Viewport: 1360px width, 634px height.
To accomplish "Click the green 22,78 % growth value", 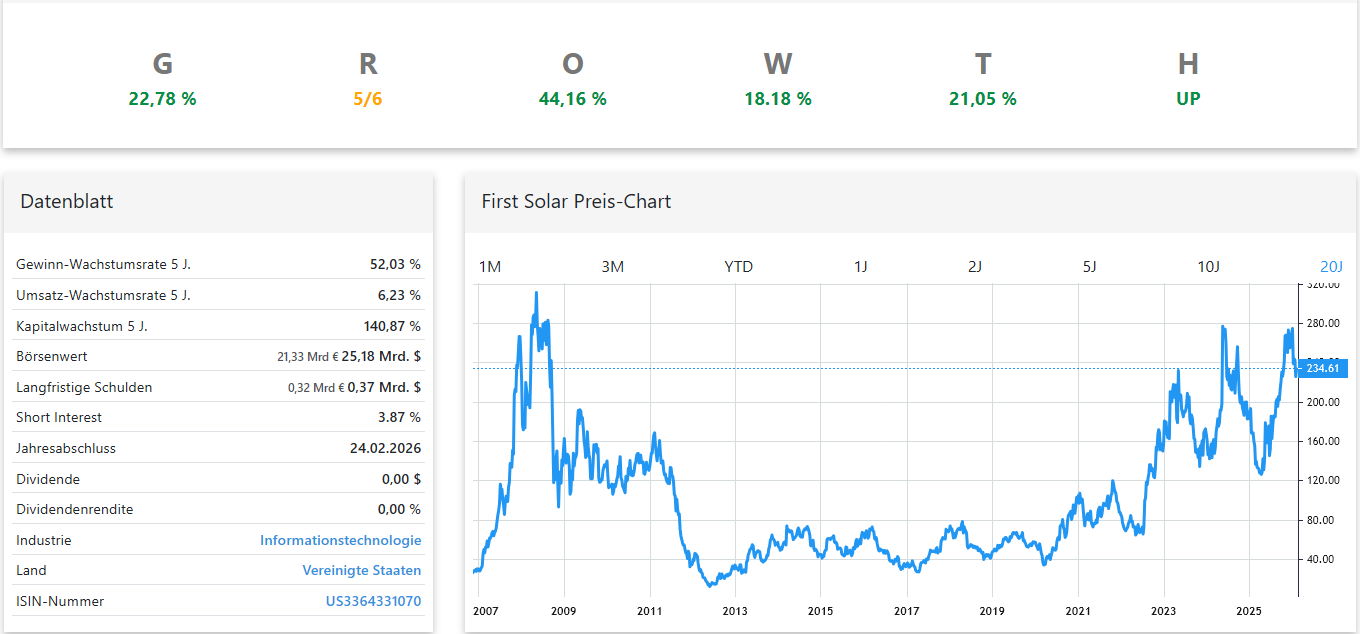I will click(162, 98).
